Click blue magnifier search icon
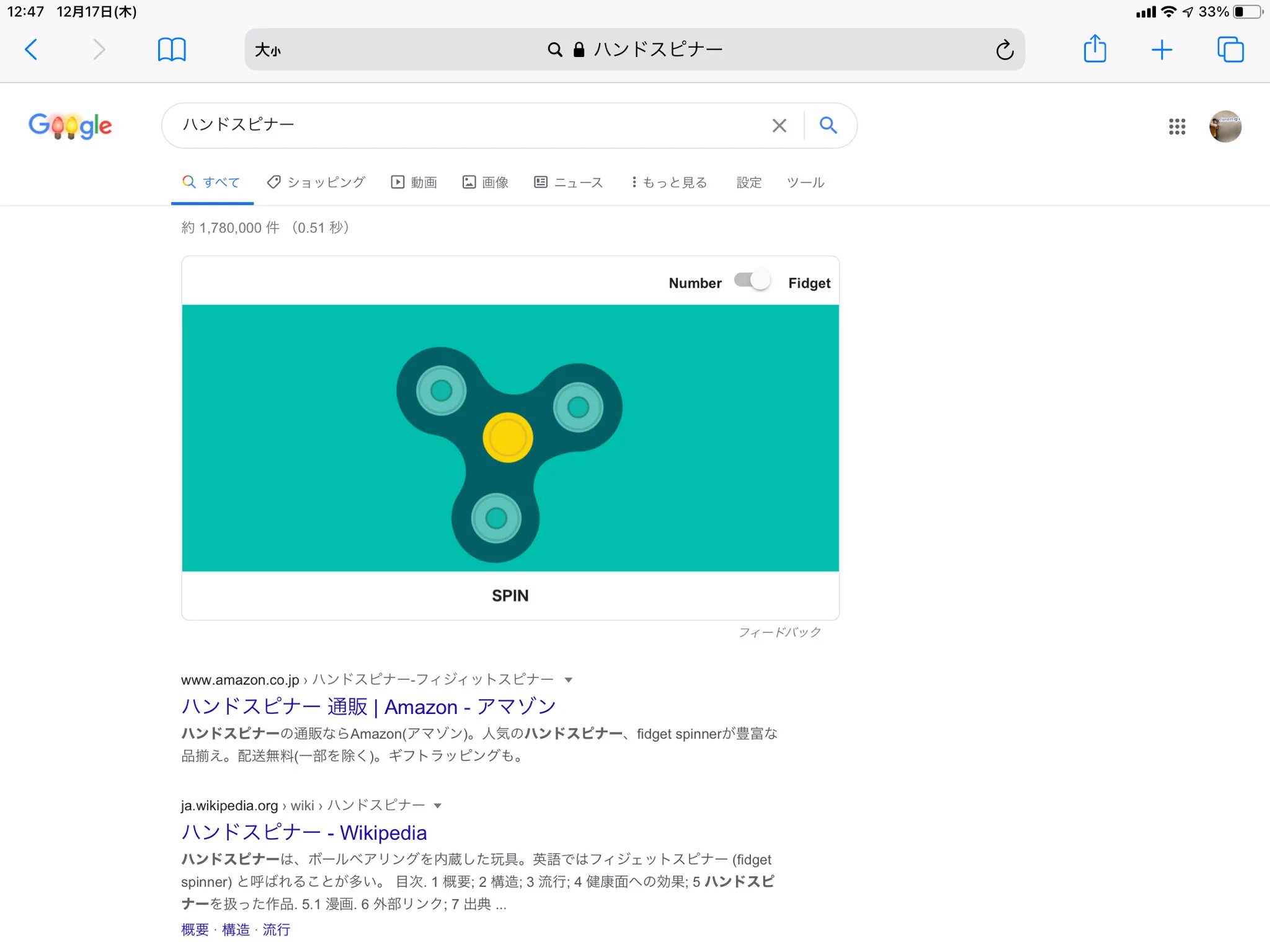The width and height of the screenshot is (1270, 952). tap(828, 125)
